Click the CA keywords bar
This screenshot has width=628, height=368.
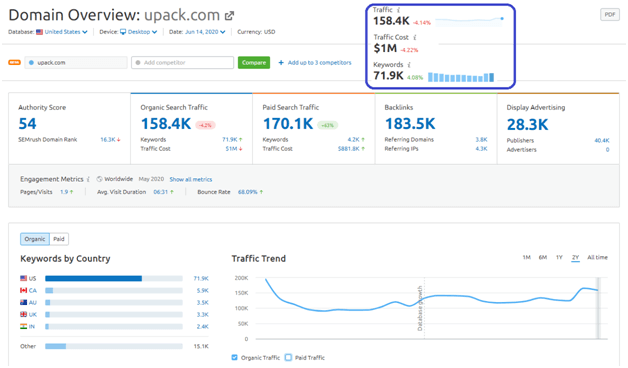(x=114, y=290)
